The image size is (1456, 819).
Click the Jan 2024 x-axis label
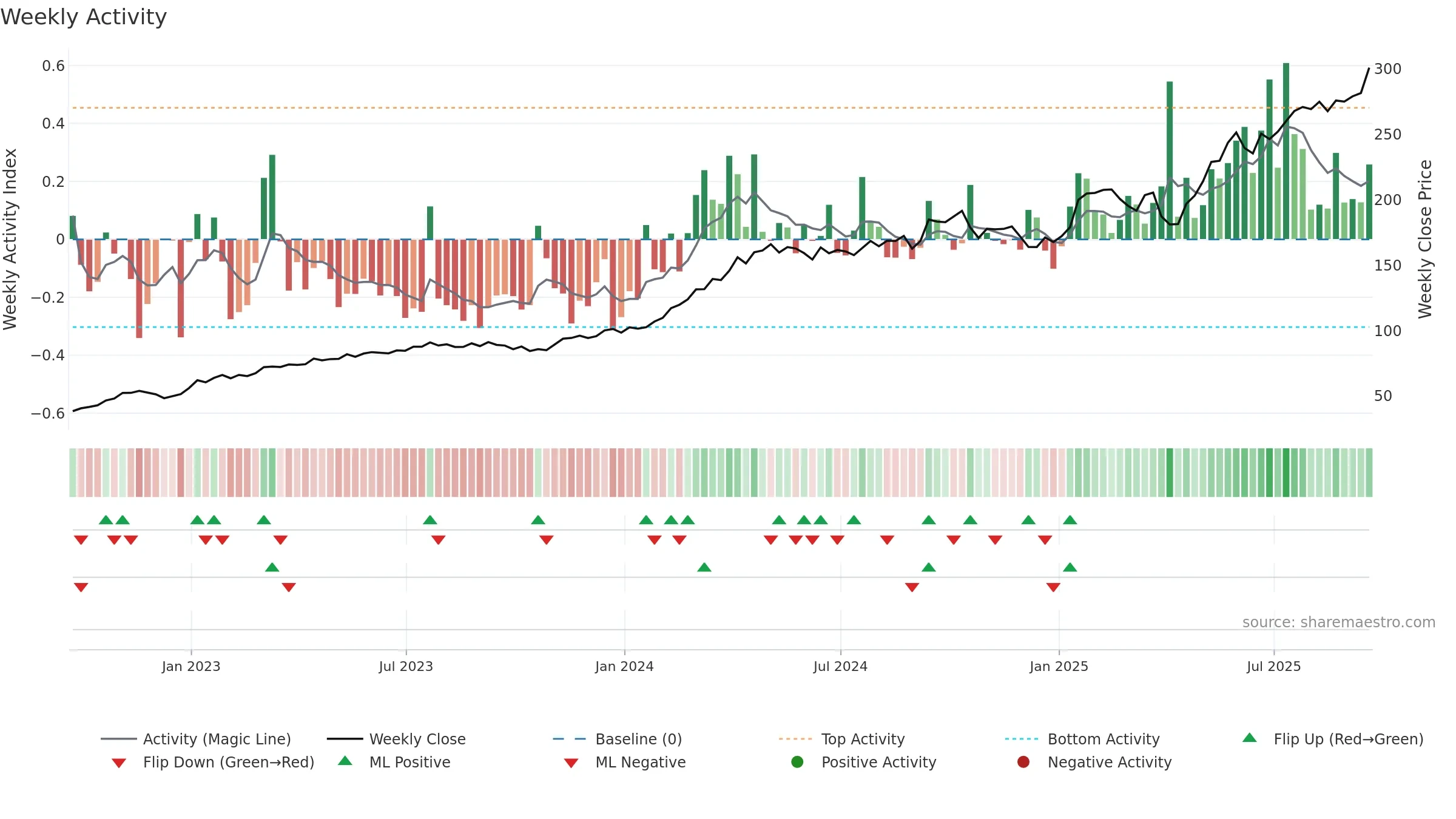pos(625,667)
